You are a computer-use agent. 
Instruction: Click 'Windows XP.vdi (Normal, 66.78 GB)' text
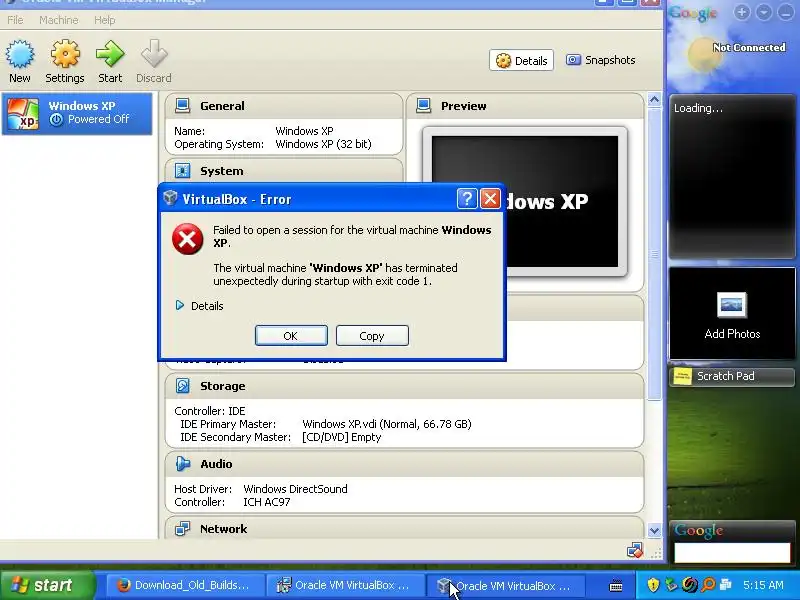click(387, 424)
